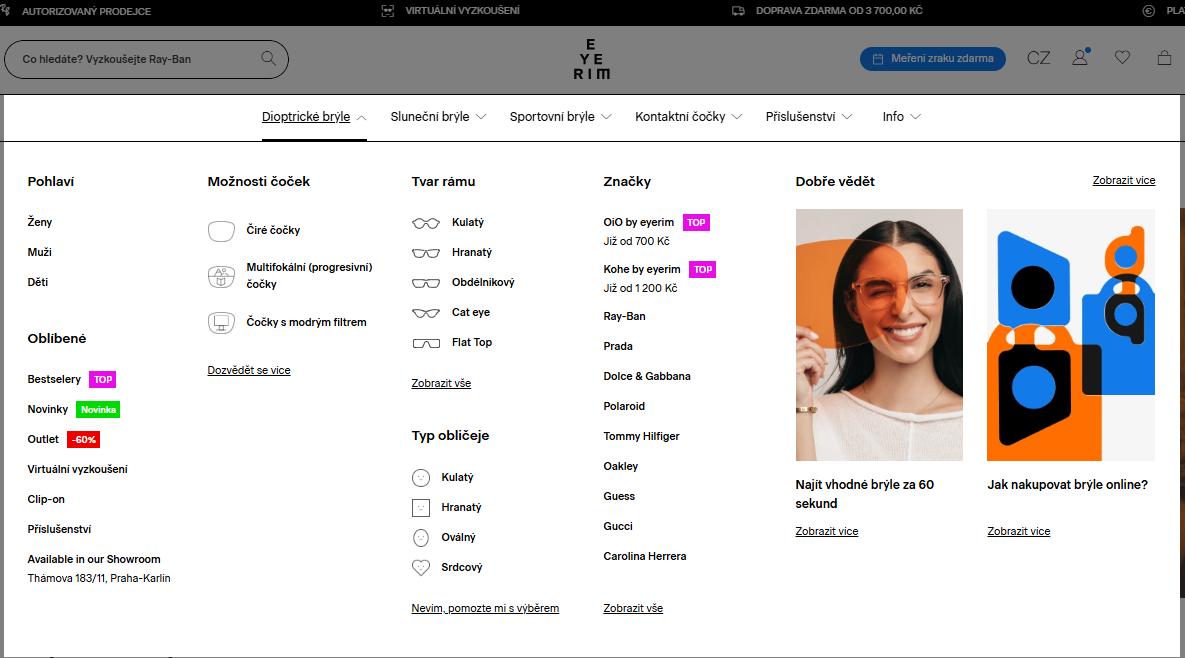Image resolution: width=1185 pixels, height=658 pixels.
Task: Open the Oakley brand
Action: click(x=620, y=466)
